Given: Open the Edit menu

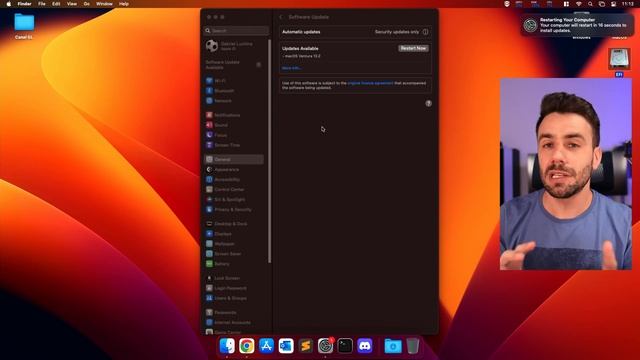Looking at the screenshot, I should coord(56,4).
